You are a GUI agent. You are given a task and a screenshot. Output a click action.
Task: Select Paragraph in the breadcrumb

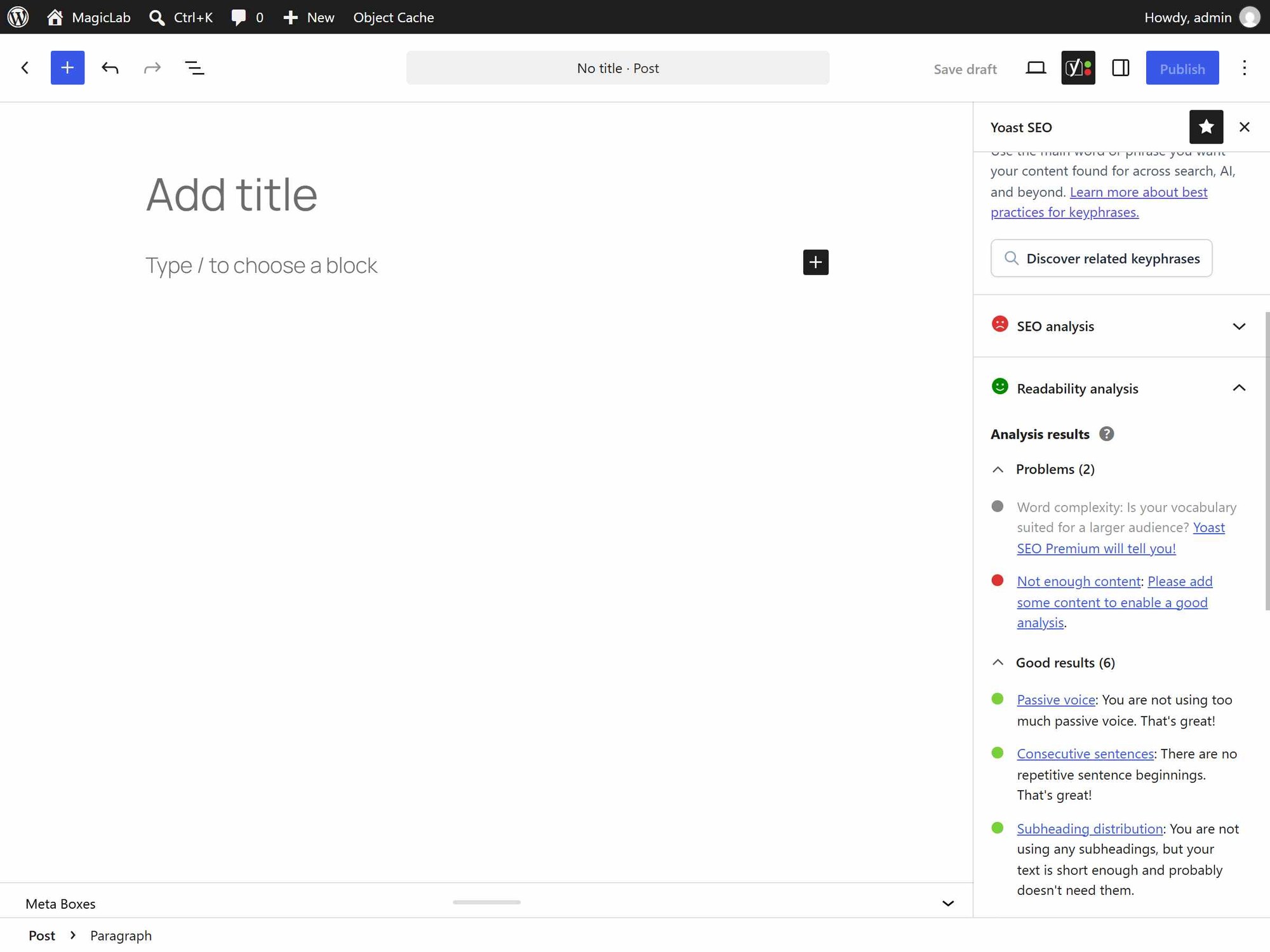[121, 935]
